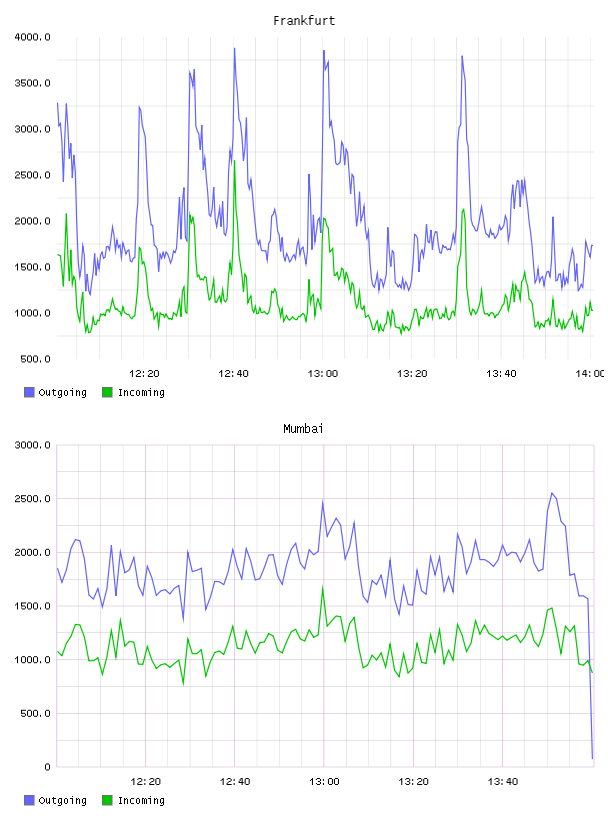Viewport: 608px width, 816px height.
Task: Click the Mumbai chart title
Action: click(x=303, y=429)
